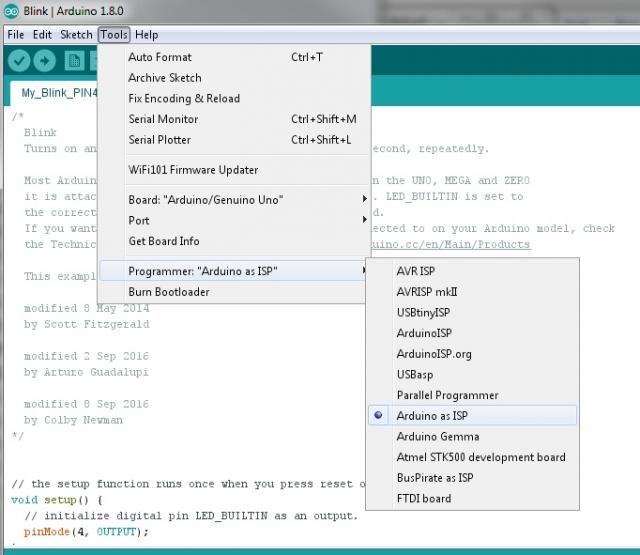
Task: Open the Sketch menu
Action: 76,35
